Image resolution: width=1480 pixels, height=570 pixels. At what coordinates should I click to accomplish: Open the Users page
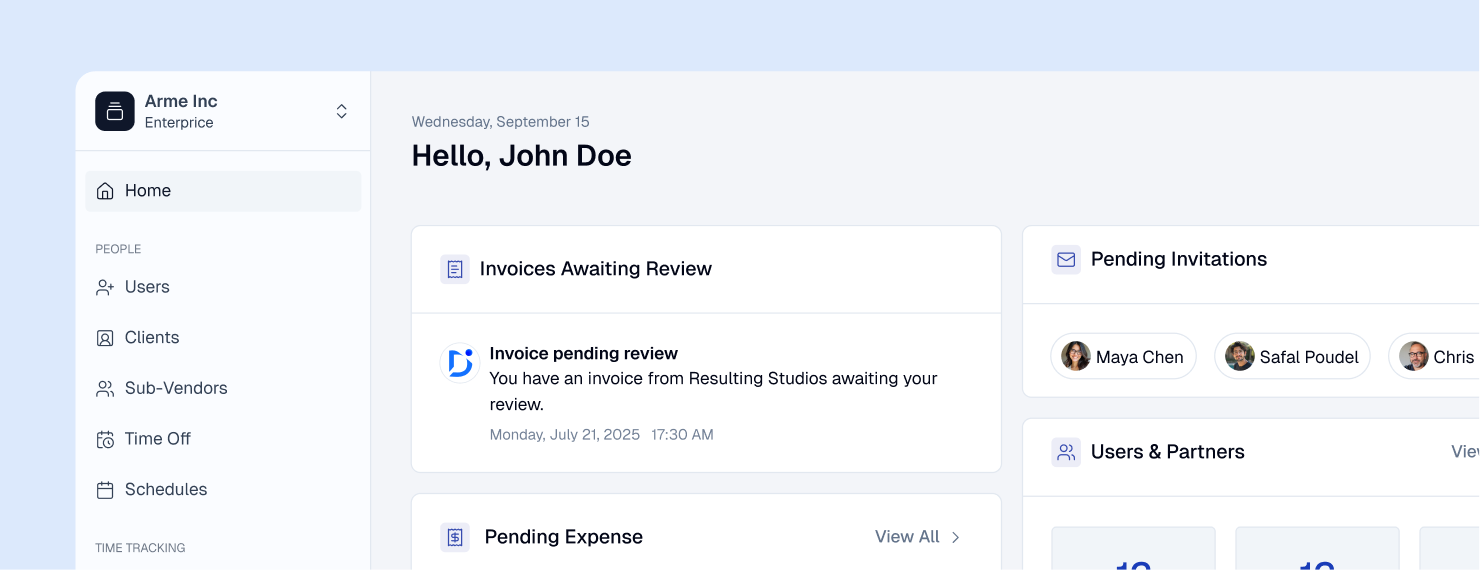click(147, 287)
